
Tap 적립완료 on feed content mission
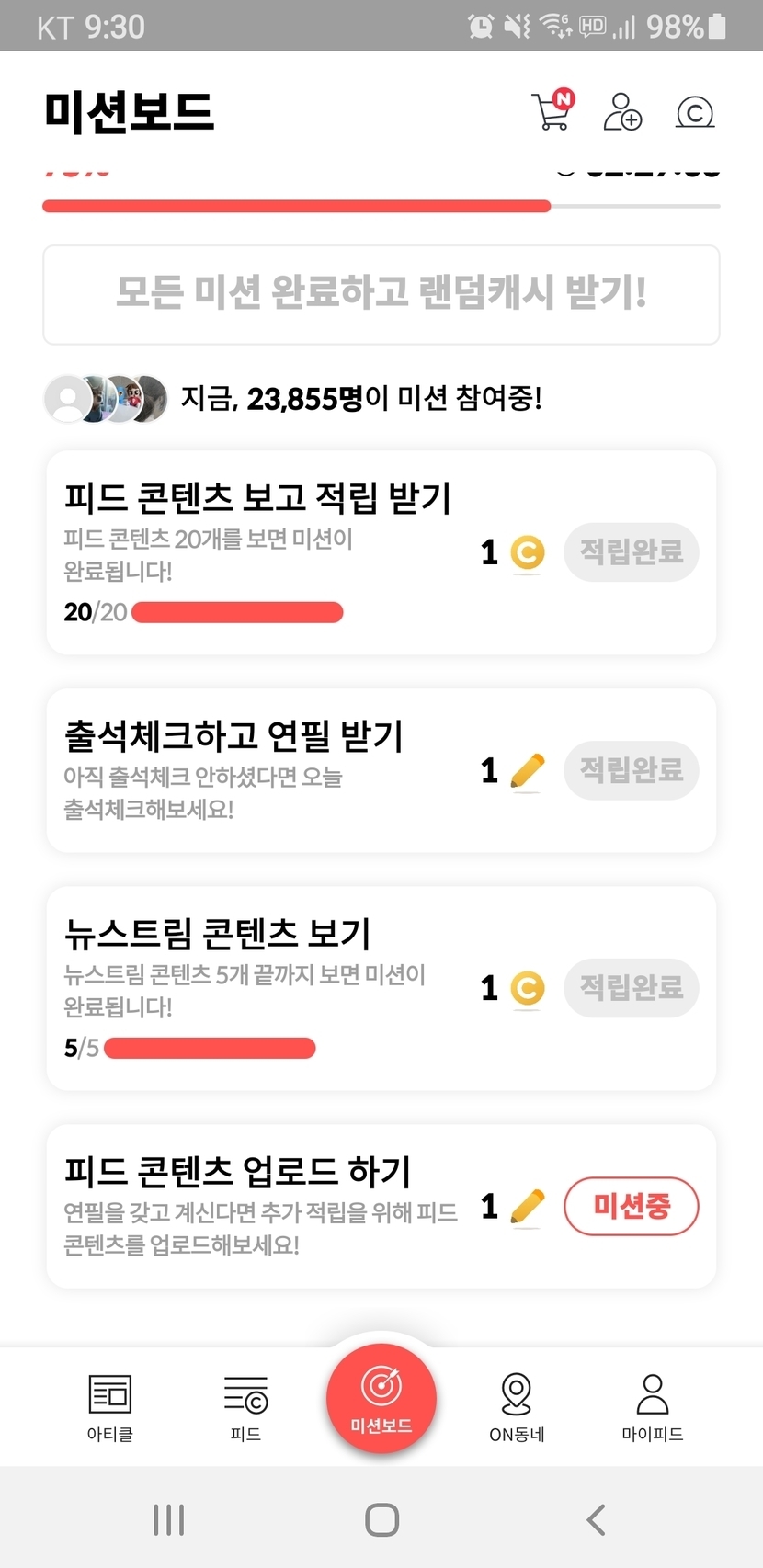coord(632,552)
